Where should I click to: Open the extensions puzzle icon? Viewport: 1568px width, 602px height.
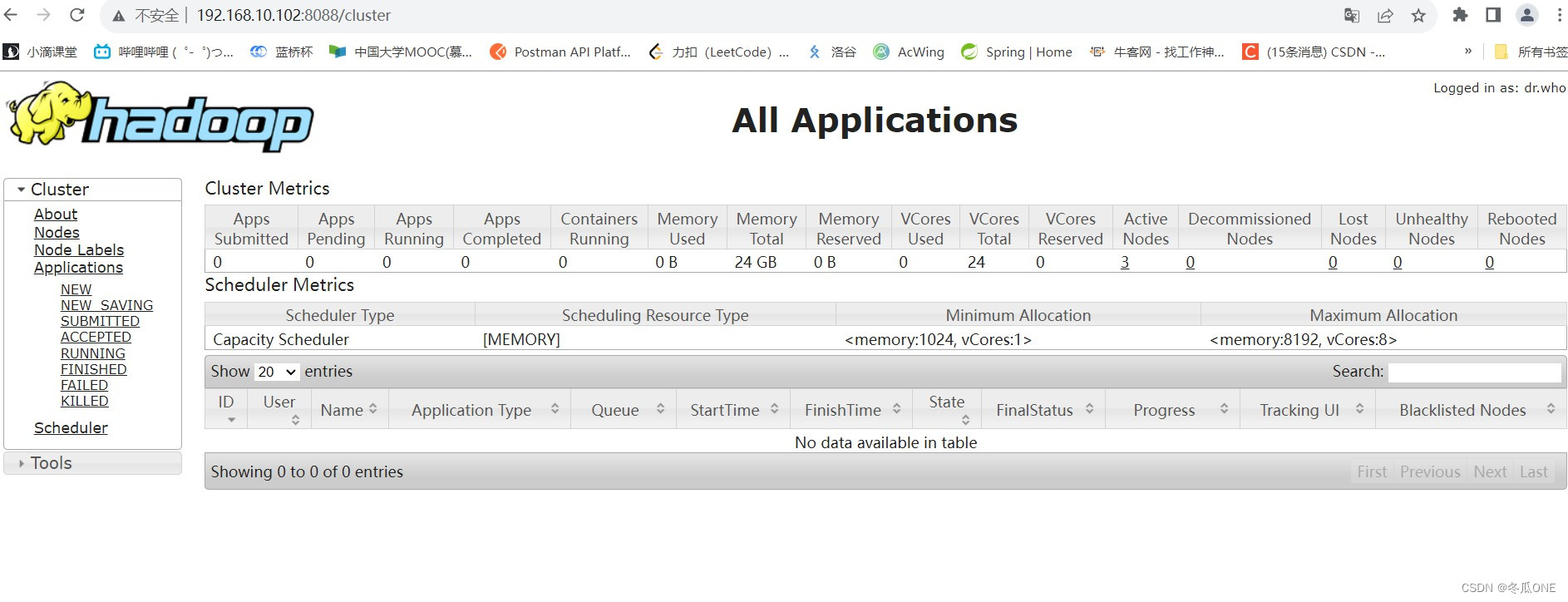pyautogui.click(x=1460, y=15)
